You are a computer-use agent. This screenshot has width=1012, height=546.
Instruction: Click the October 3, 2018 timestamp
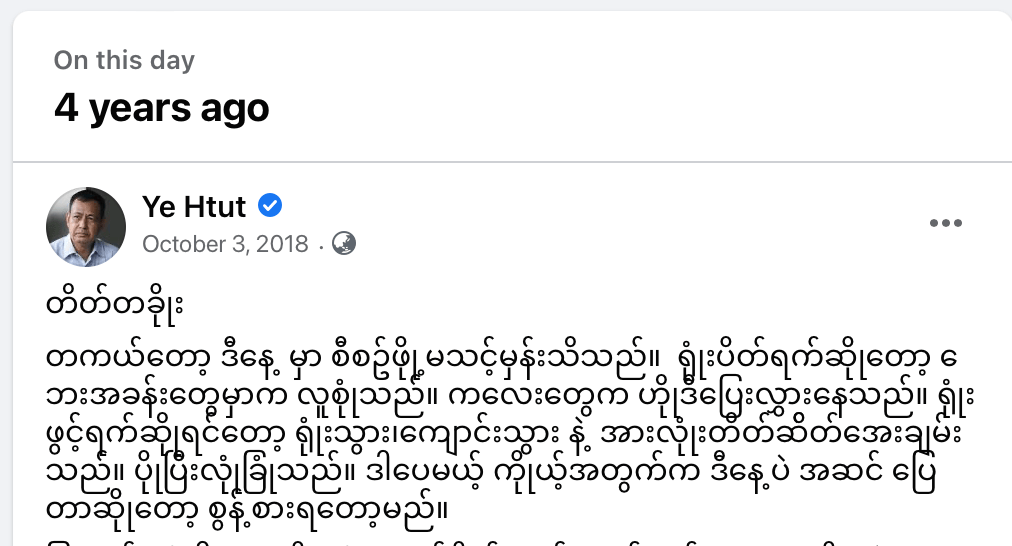pos(225,244)
